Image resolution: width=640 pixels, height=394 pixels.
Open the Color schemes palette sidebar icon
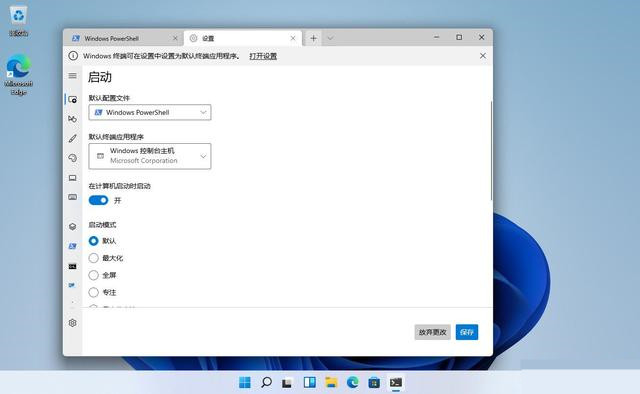coord(73,158)
